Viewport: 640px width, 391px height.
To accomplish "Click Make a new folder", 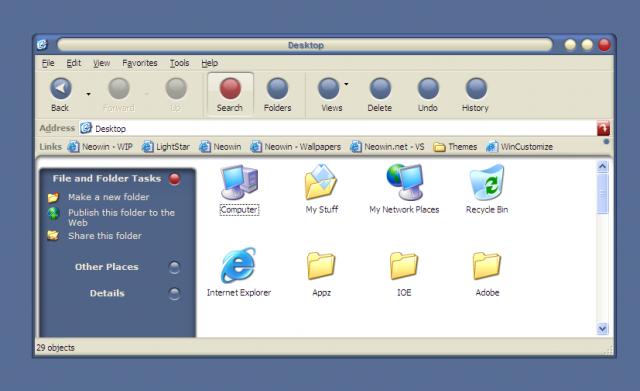I will 109,197.
